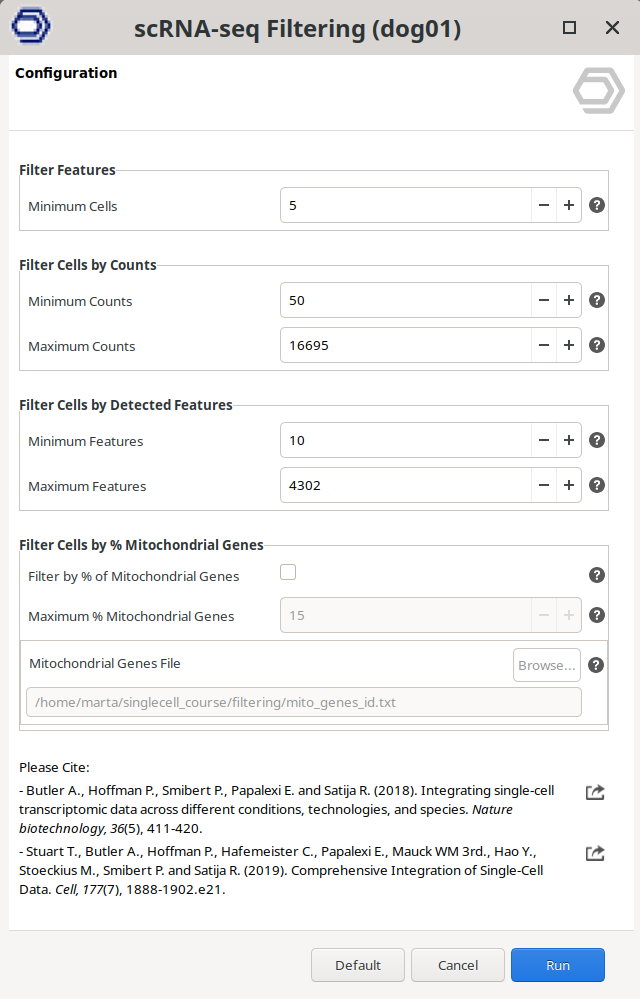Click into the Maximum Counts input field
This screenshot has width=640, height=999.
(405, 345)
